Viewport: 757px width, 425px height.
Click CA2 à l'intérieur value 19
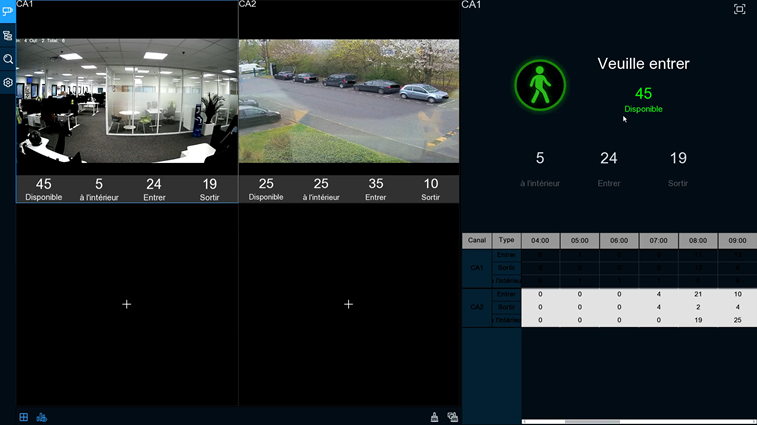[698, 320]
